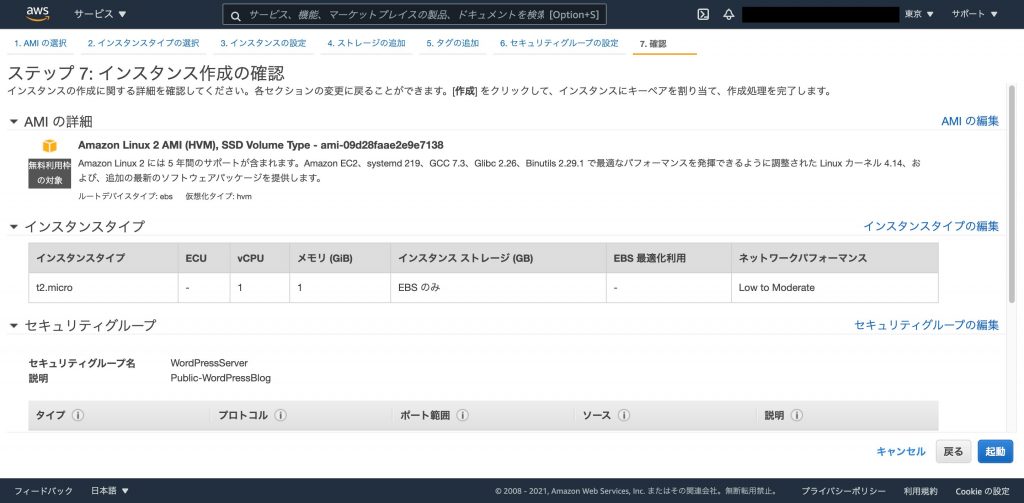Click the インスタンスタイプ column header
Screen dimensions: 1024x503
point(103,258)
